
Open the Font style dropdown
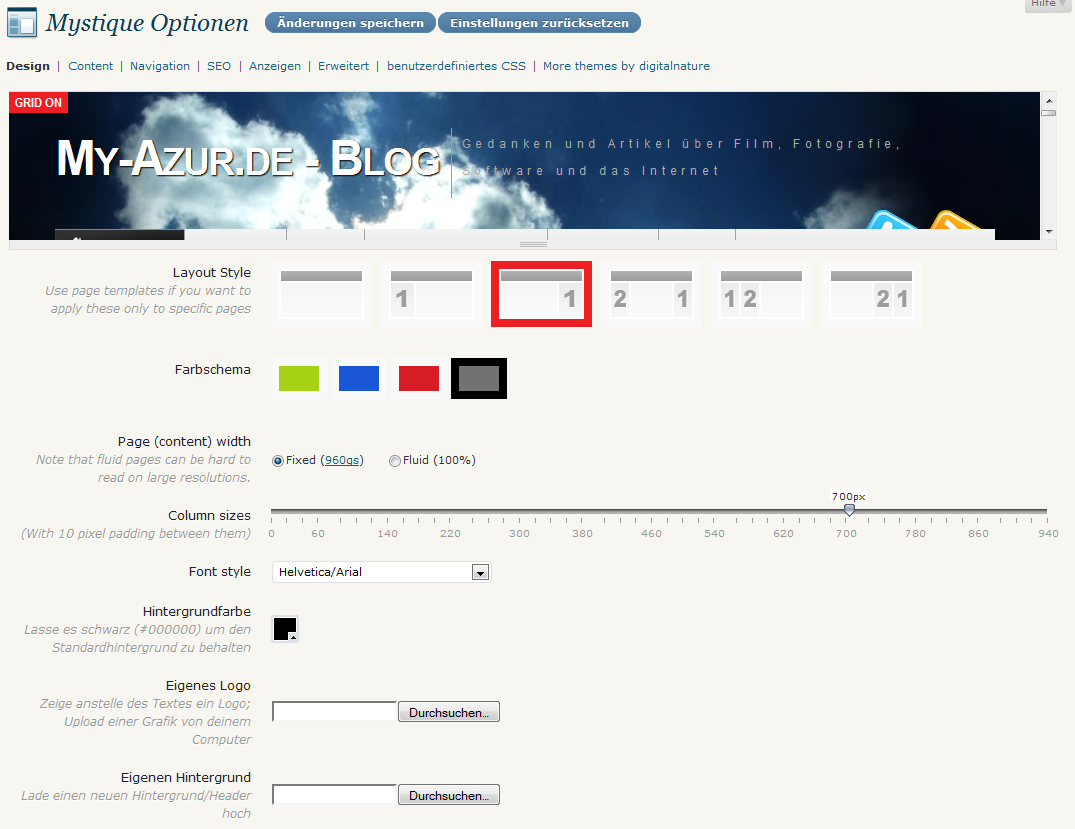click(381, 572)
